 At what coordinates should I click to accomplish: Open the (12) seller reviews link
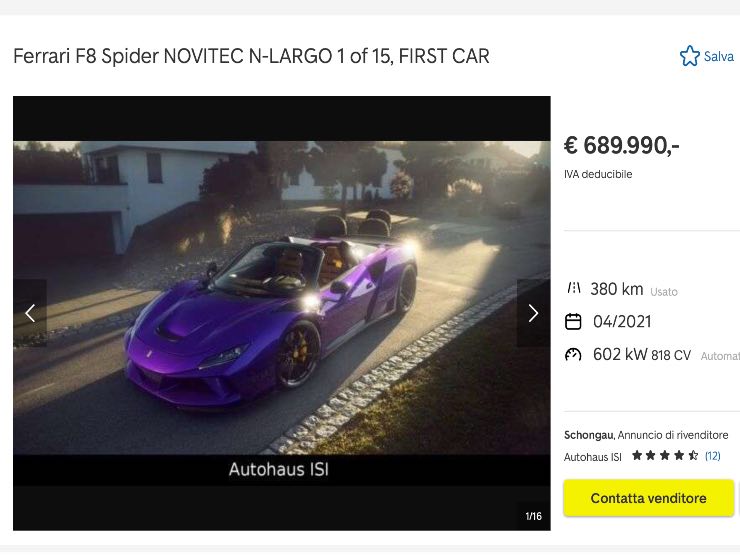(713, 455)
